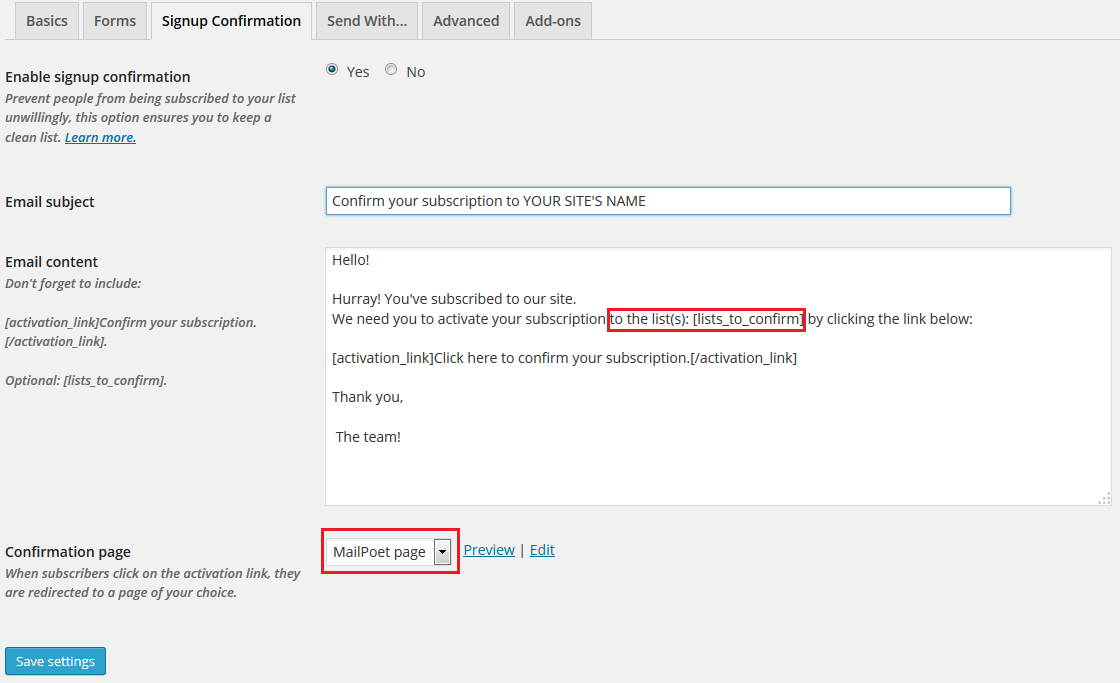The image size is (1120, 683).
Task: Click the Email subject label
Action: (50, 202)
